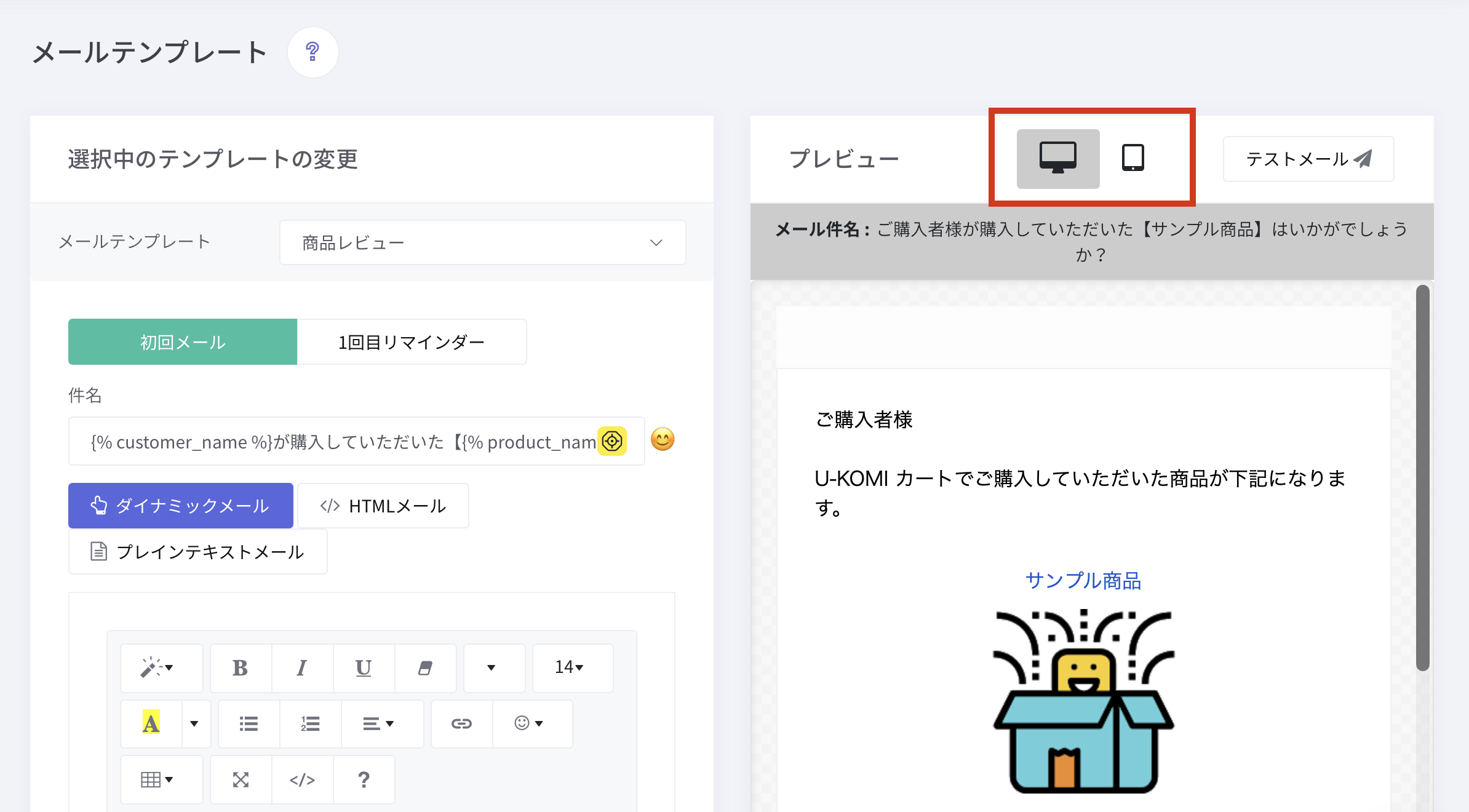The width and height of the screenshot is (1469, 812).
Task: Select the プレインテキストメール option
Action: pos(197,552)
